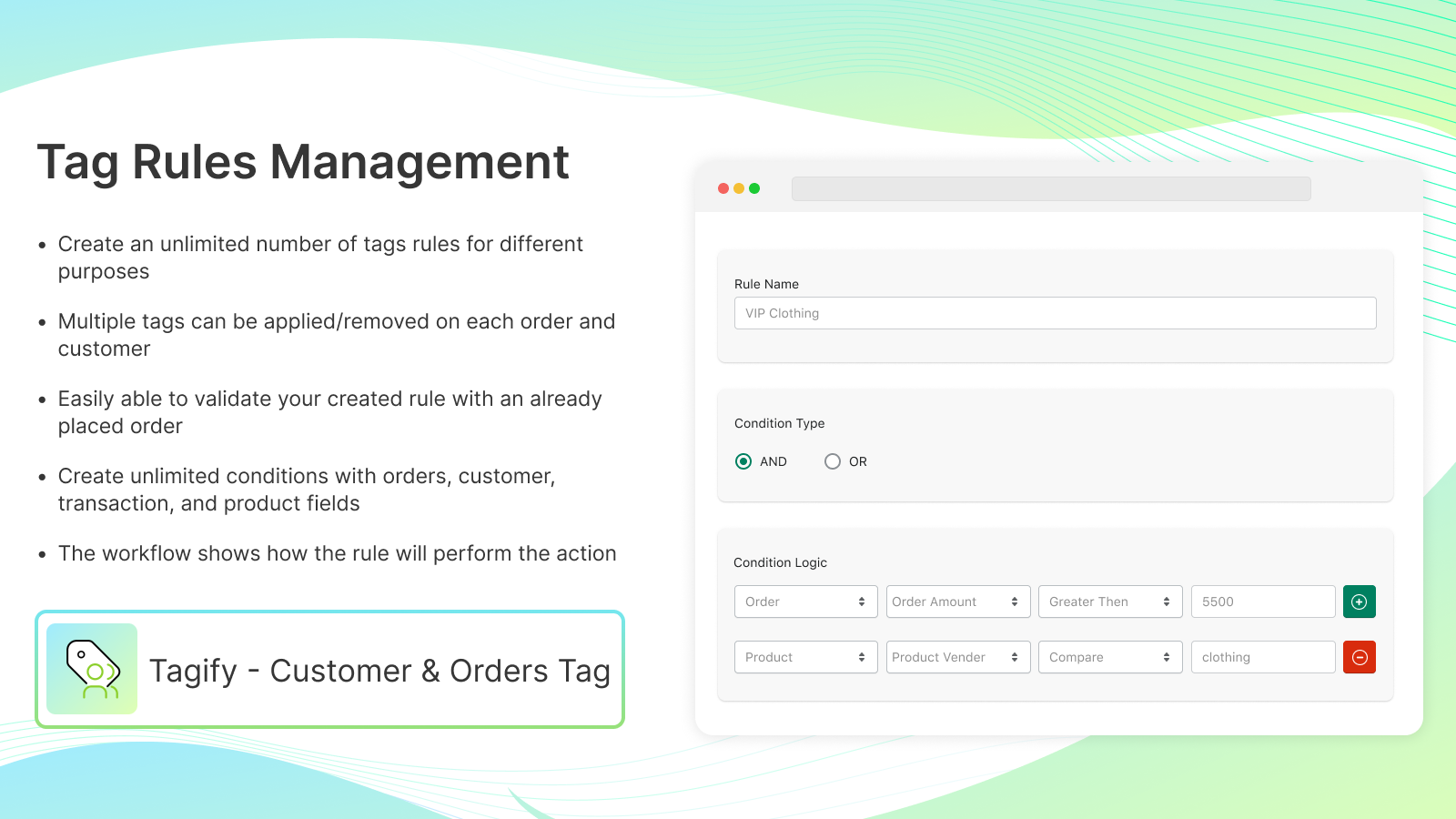Screen dimensions: 1456x819
Task: Click the Tagify - Customer & Orders Tag banner
Action: tap(329, 669)
